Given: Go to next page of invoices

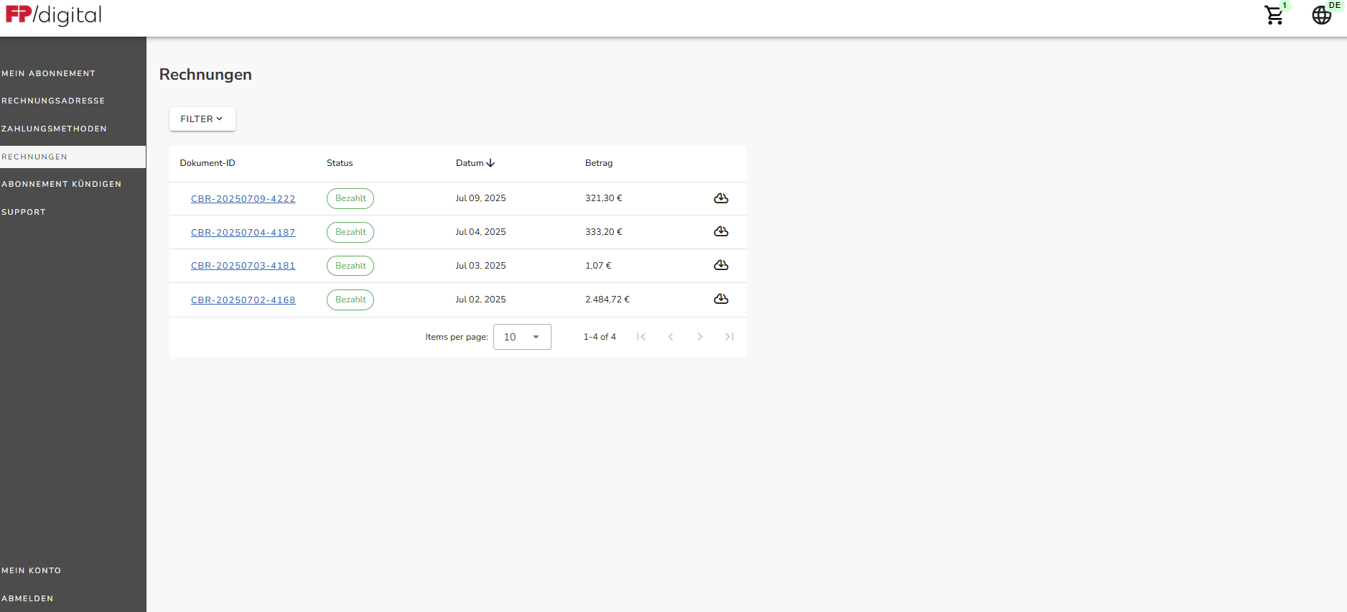Looking at the screenshot, I should click(x=700, y=337).
